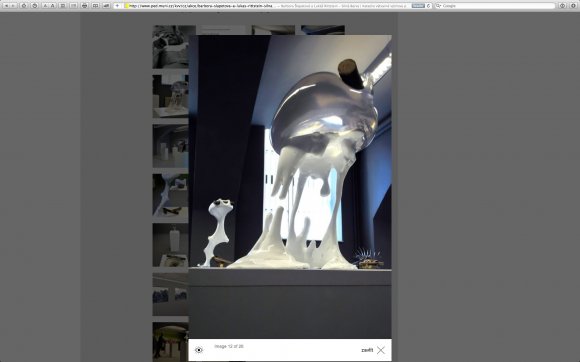Close the lightbox with the X icon
Image resolution: width=580 pixels, height=362 pixels.
tap(381, 350)
